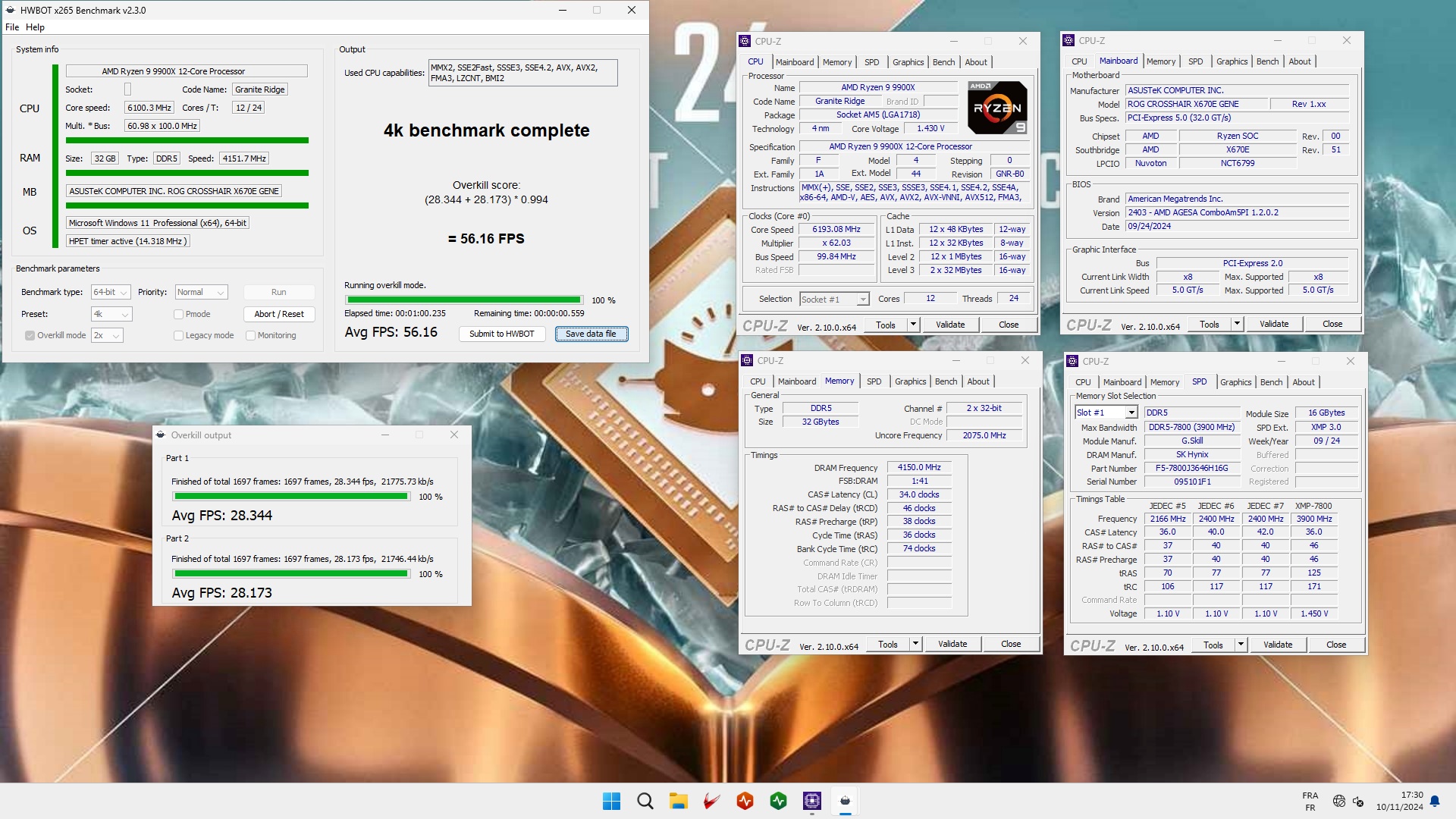The image size is (1456, 819).
Task: Open the Overkill mode 2x dropdown
Action: pos(107,335)
